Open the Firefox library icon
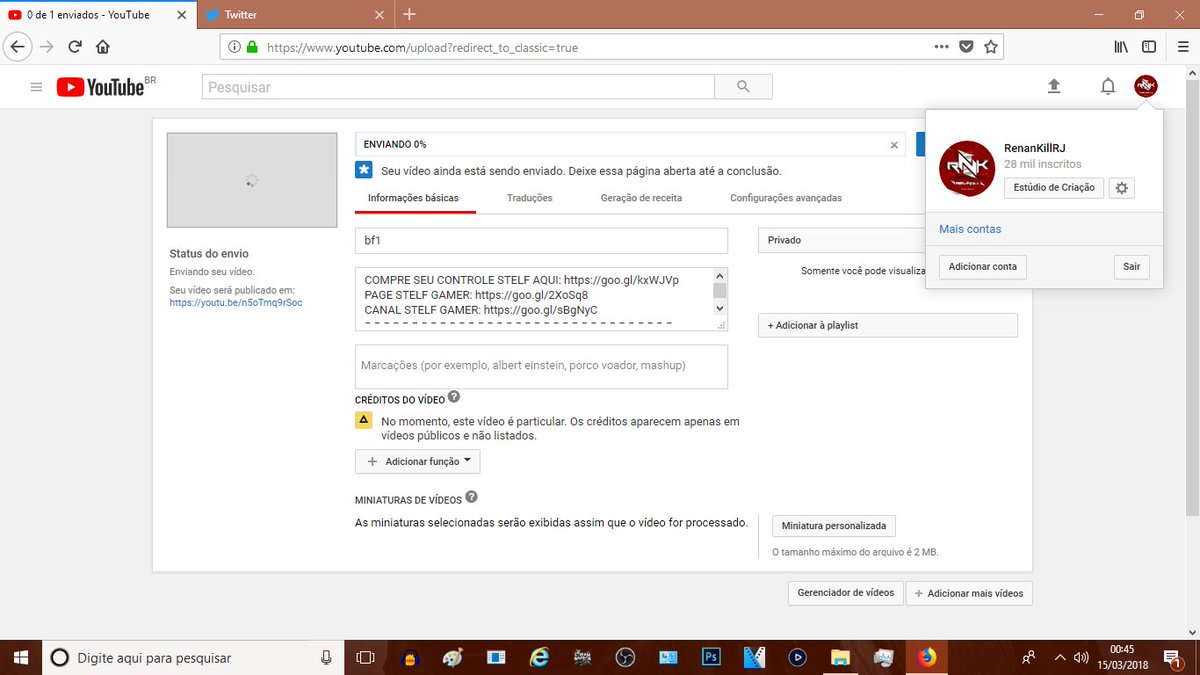The height and width of the screenshot is (675, 1200). [1122, 47]
